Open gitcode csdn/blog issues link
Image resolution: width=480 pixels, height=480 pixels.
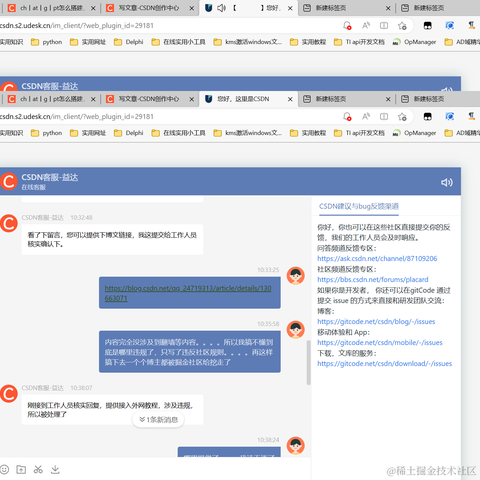[x=376, y=321]
